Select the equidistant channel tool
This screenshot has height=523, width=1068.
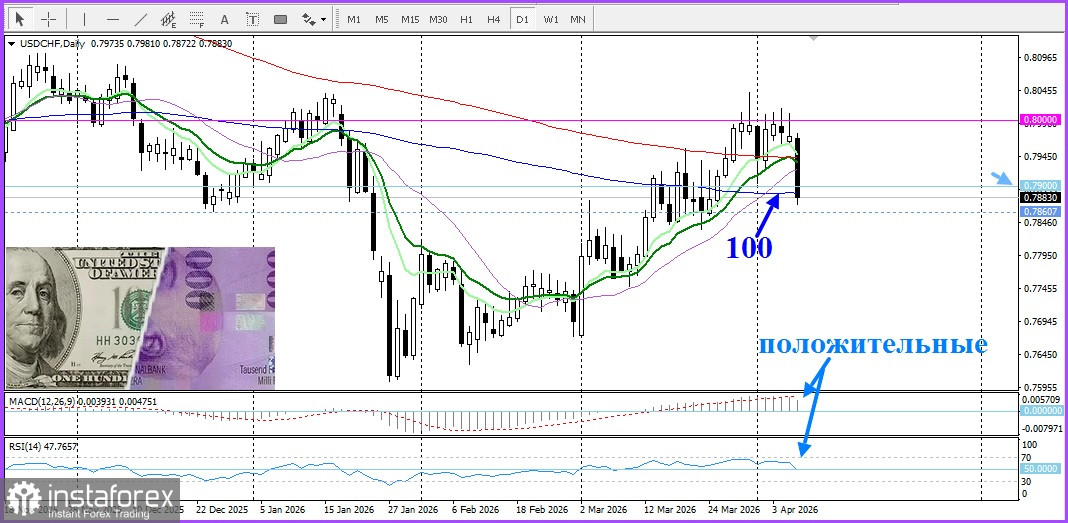[x=168, y=19]
